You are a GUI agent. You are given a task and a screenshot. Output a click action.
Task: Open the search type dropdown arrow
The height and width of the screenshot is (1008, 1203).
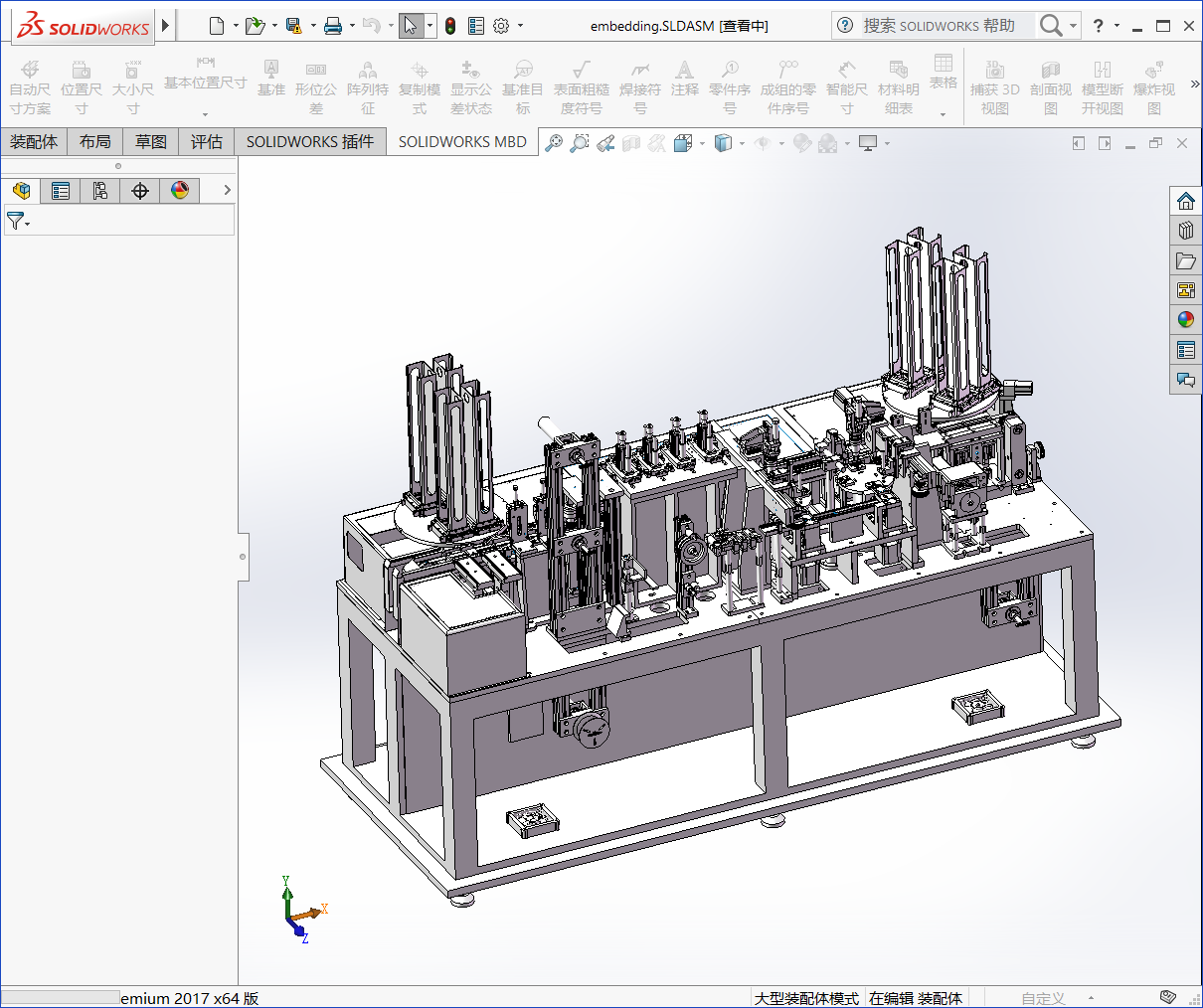[1073, 26]
